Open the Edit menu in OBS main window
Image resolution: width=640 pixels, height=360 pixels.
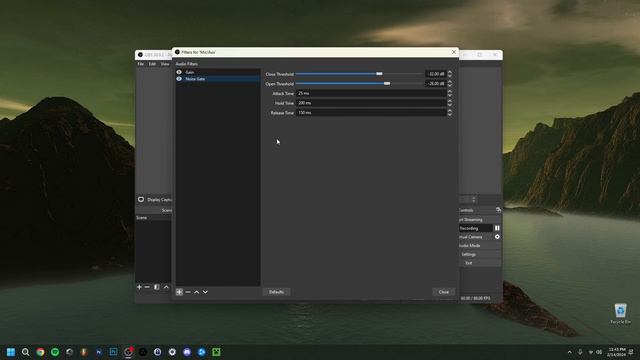pos(152,64)
